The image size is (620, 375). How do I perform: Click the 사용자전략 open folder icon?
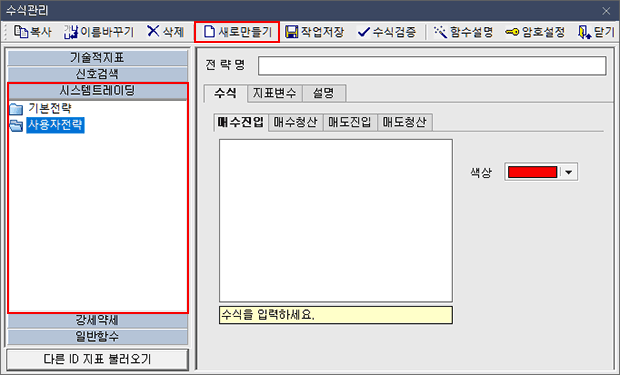(16, 125)
